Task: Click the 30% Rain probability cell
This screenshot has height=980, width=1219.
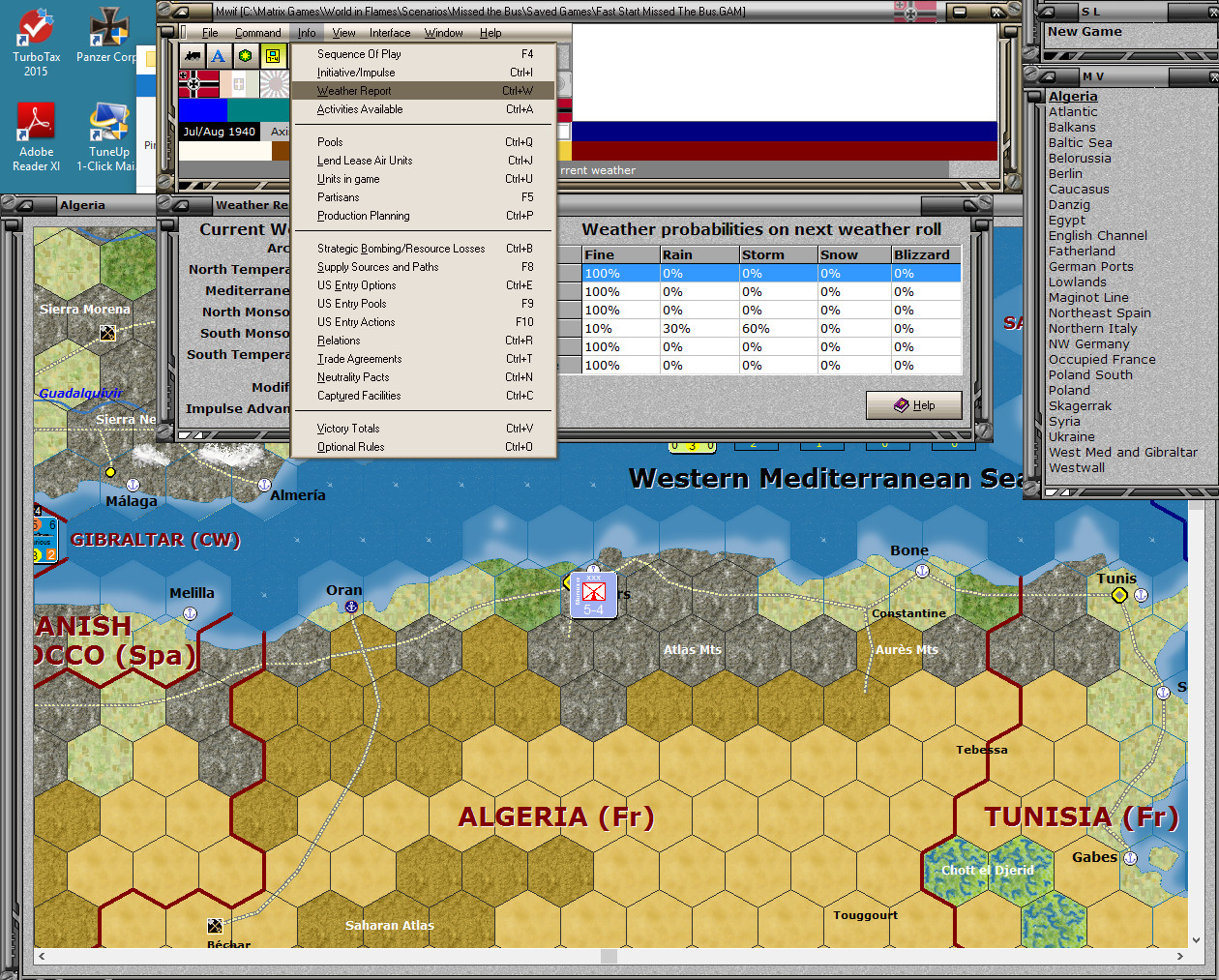Action: (x=699, y=329)
